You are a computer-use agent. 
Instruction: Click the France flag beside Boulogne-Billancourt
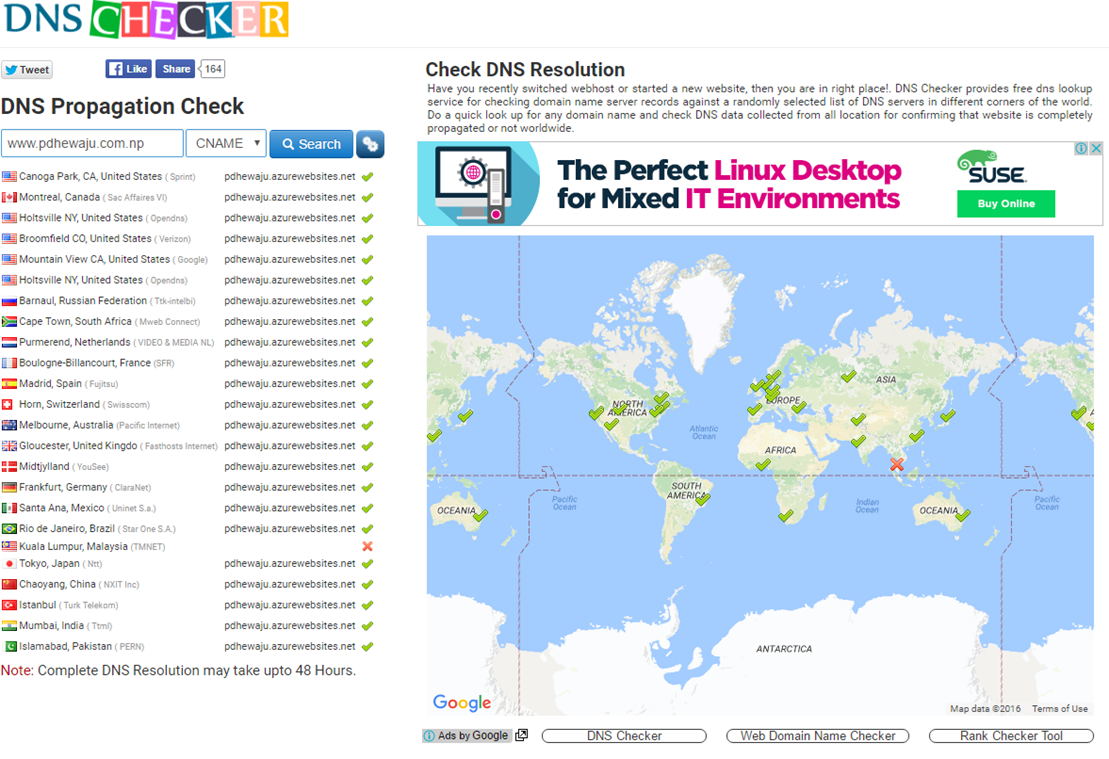[9, 363]
